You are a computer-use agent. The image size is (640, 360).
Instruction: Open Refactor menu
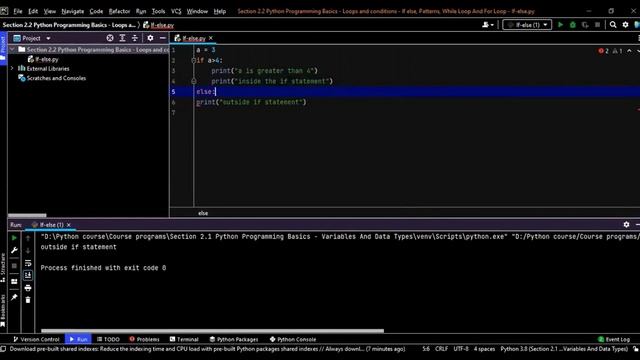click(x=119, y=11)
